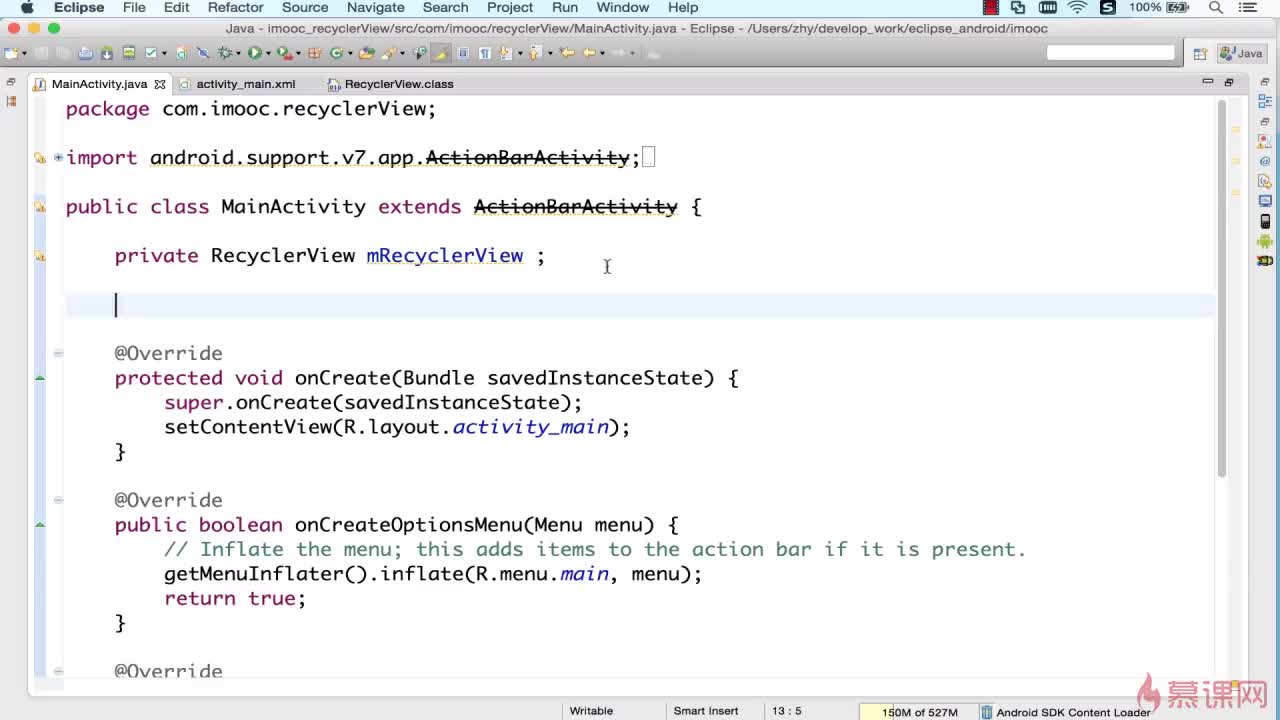Click the Debug bug icon in toolbar
This screenshot has height=720, width=1280.
tap(225, 53)
